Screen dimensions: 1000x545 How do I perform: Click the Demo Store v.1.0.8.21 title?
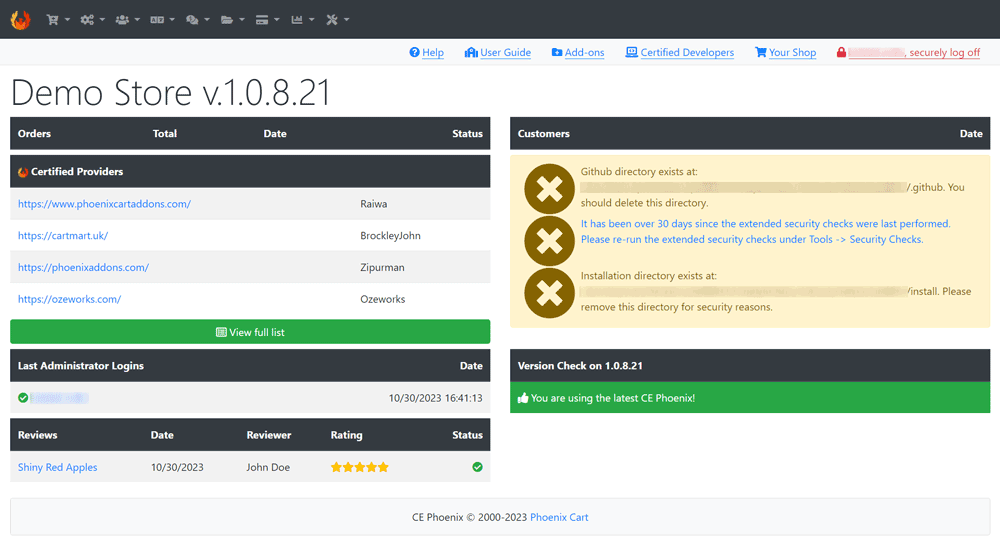[170, 92]
